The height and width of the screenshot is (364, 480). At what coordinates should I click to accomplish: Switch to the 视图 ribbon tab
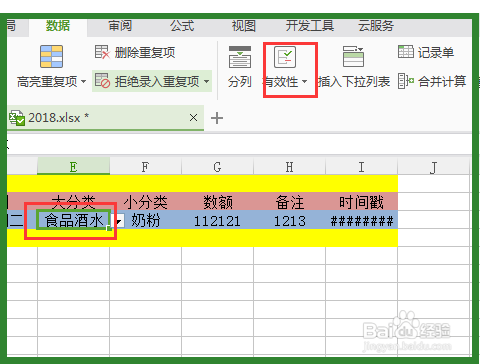(244, 26)
